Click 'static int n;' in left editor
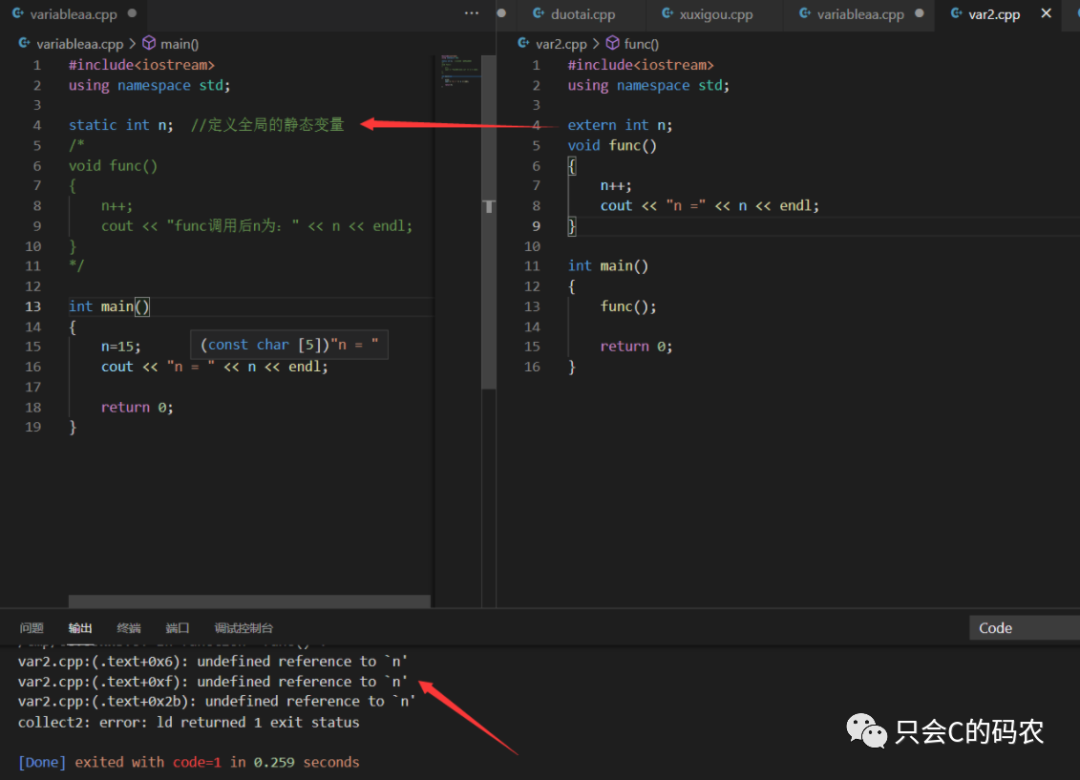 pos(121,125)
